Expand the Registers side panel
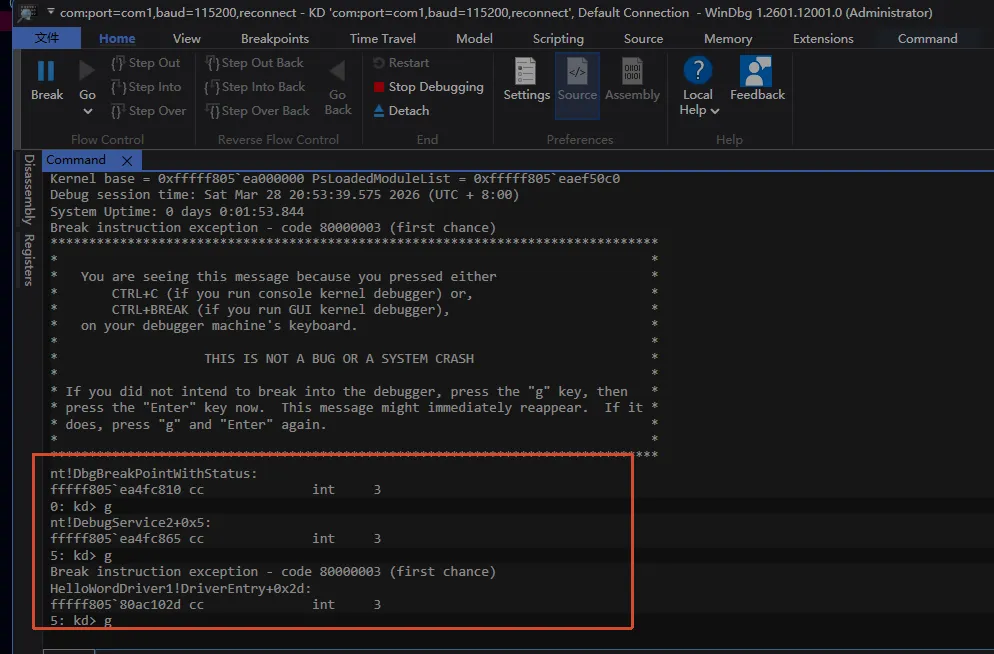Viewport: 994px width, 654px height. click(x=29, y=260)
